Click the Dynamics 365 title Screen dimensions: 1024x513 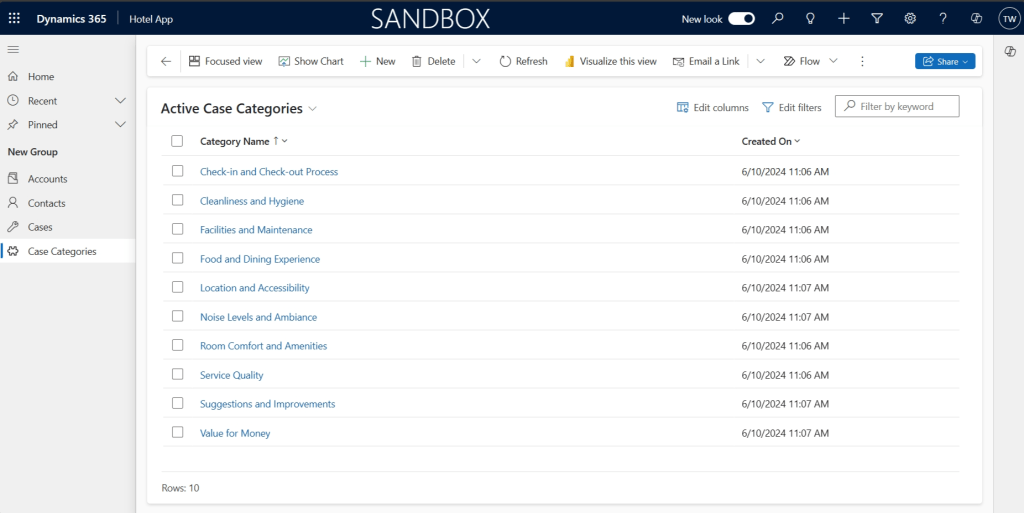(x=71, y=19)
